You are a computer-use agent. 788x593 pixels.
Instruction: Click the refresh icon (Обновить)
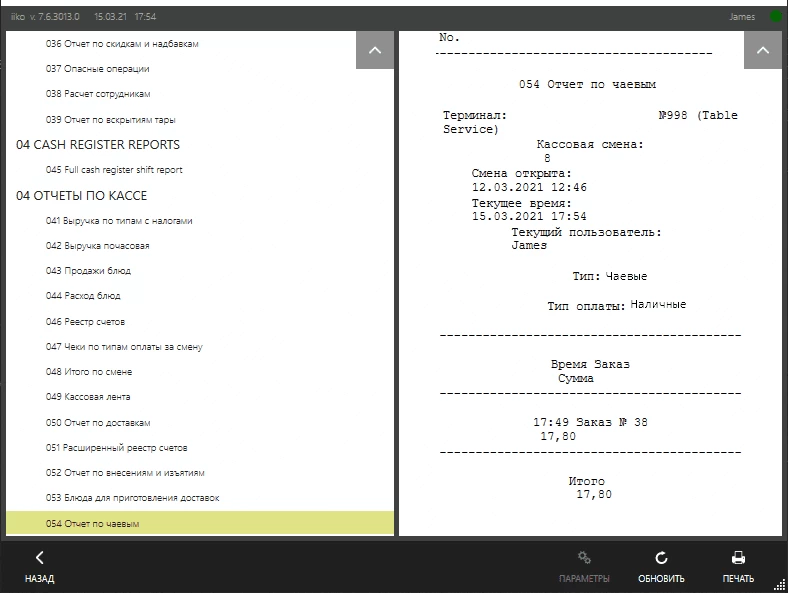(x=661, y=558)
